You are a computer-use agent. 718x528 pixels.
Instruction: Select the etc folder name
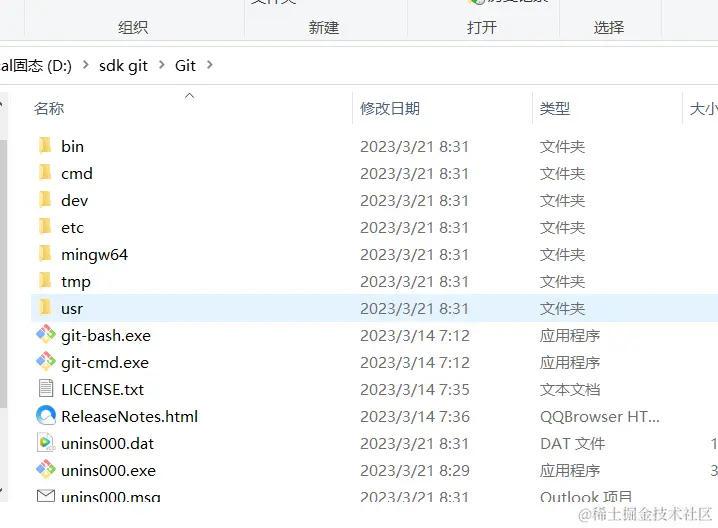click(72, 228)
